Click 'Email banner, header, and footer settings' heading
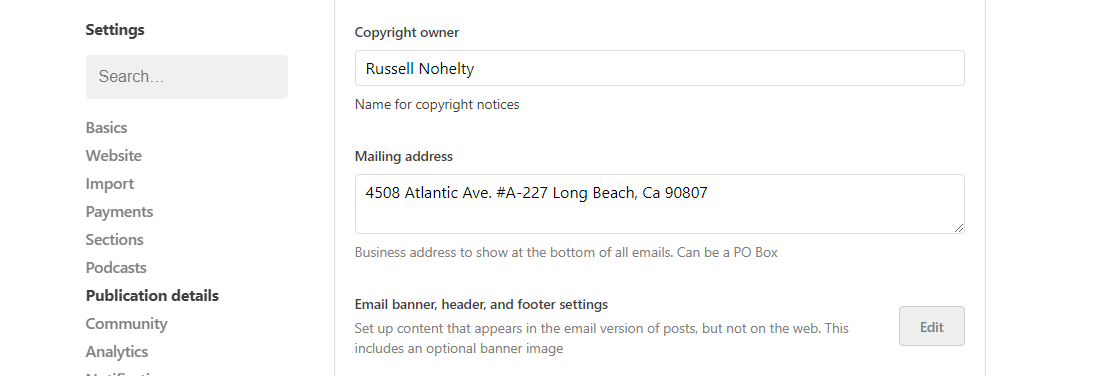1108x376 pixels. click(481, 305)
